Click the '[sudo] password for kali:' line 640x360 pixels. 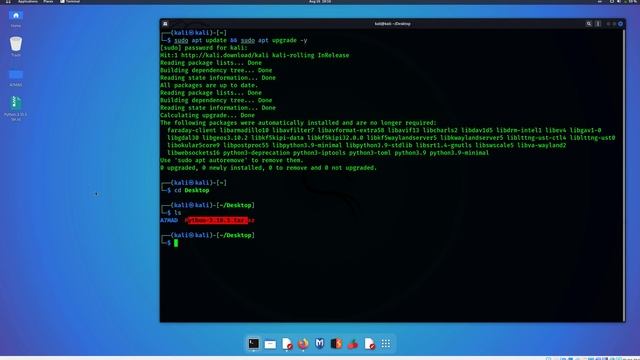204,48
